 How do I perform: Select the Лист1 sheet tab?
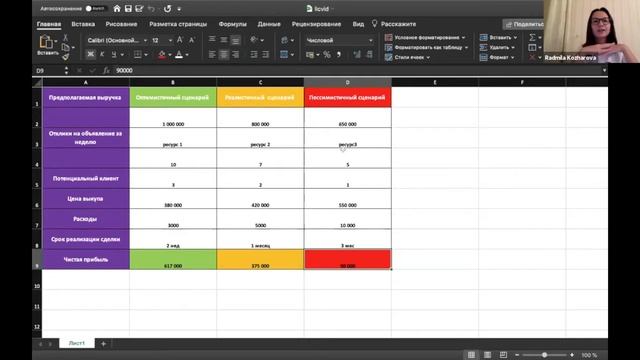click(x=77, y=343)
